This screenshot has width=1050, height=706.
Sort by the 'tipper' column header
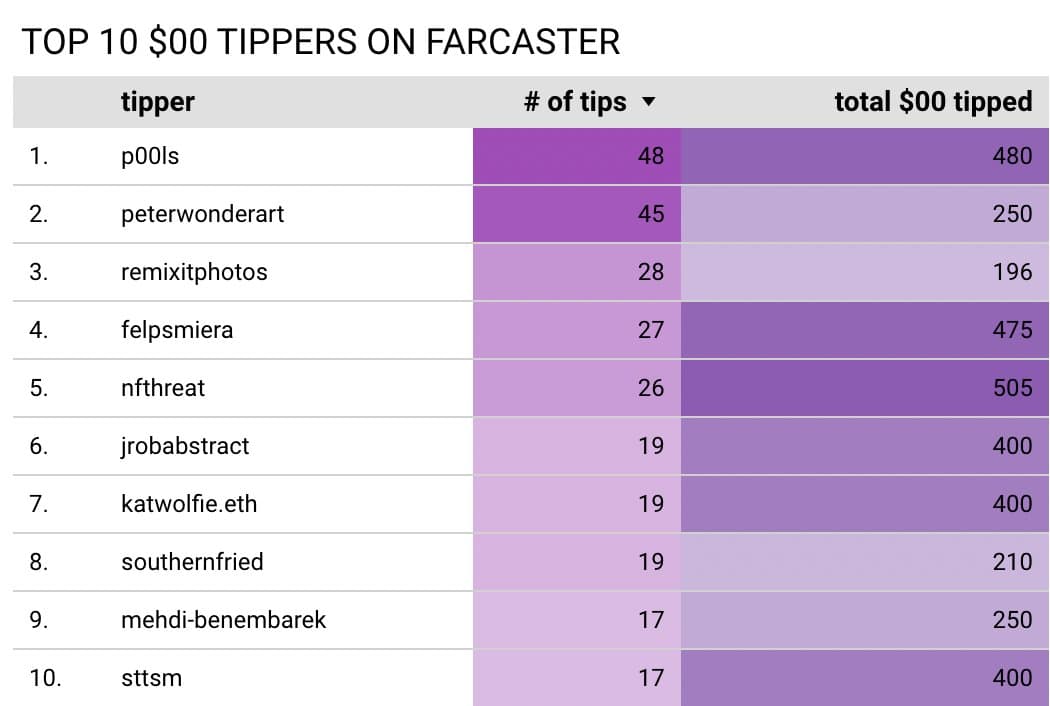(x=157, y=102)
